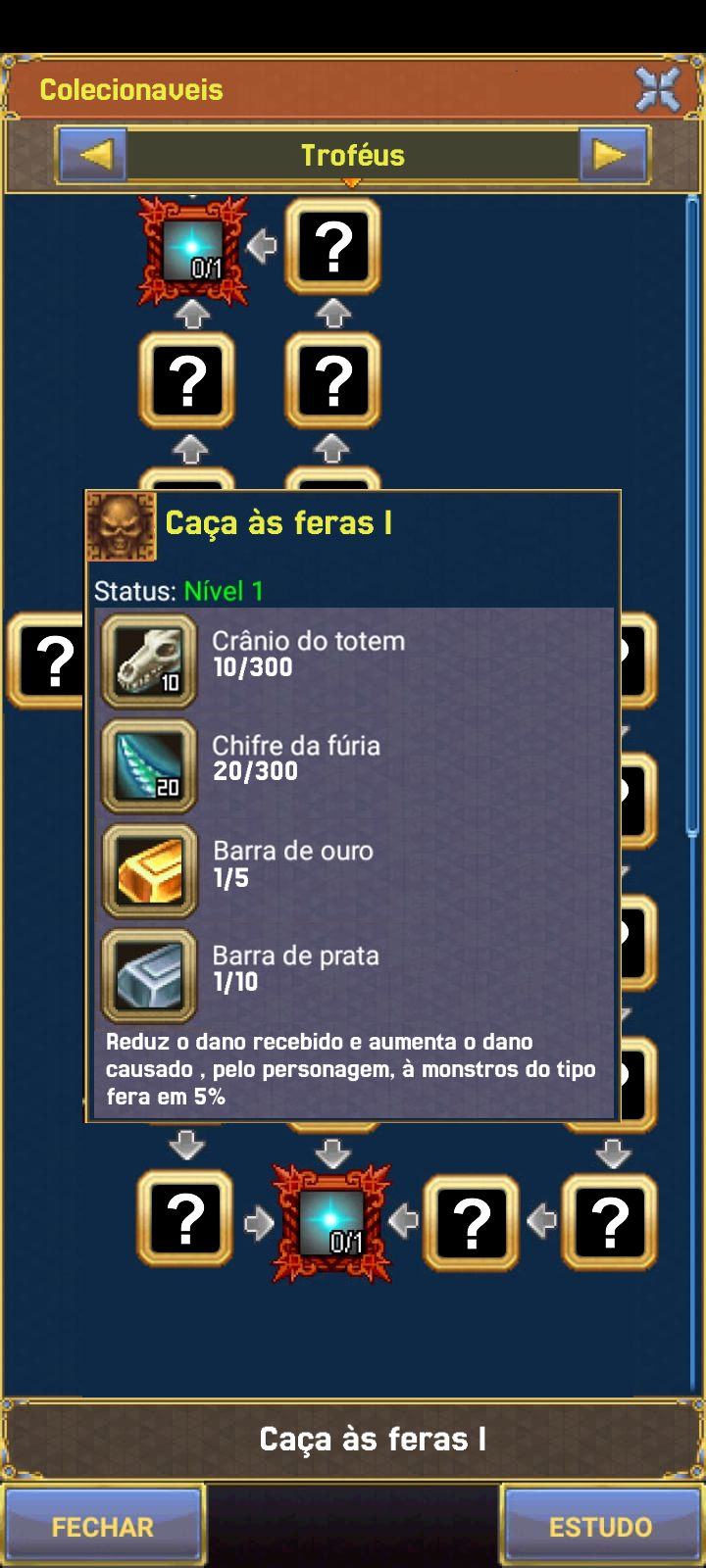This screenshot has height=1568, width=706.
Task: Select the unknown trophy on the far left edge
Action: [47, 661]
